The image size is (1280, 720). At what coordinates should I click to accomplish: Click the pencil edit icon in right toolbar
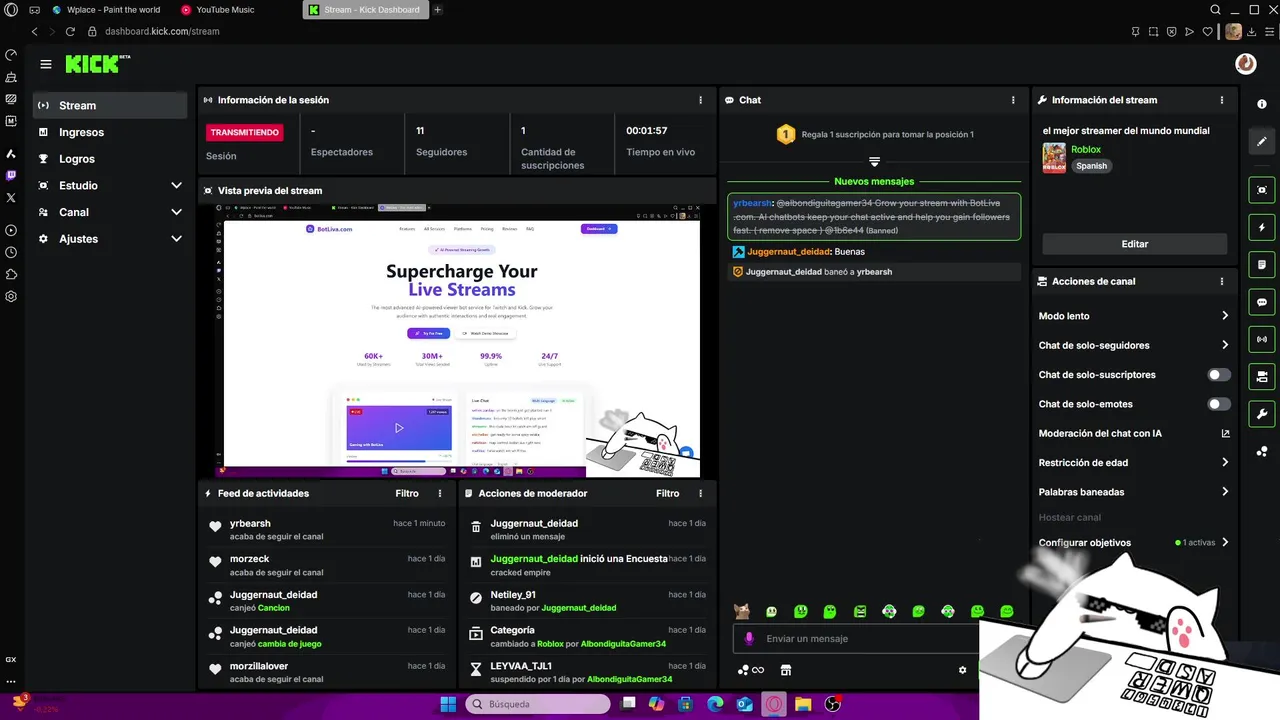point(1262,142)
